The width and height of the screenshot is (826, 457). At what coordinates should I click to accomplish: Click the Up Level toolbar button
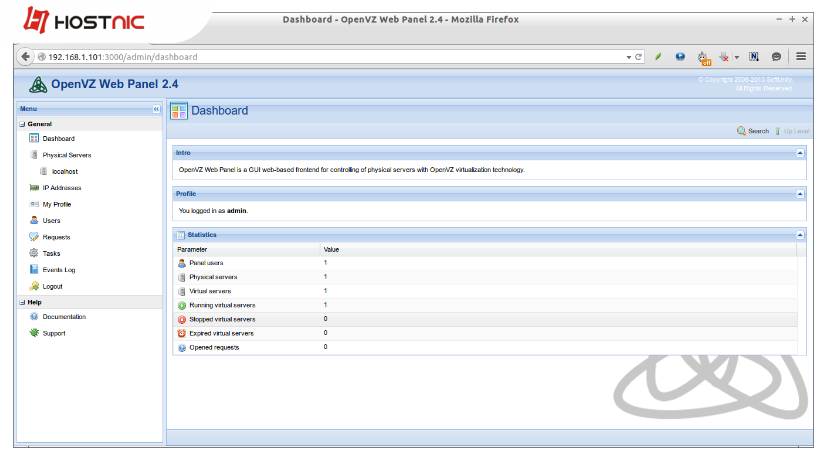coord(792,131)
